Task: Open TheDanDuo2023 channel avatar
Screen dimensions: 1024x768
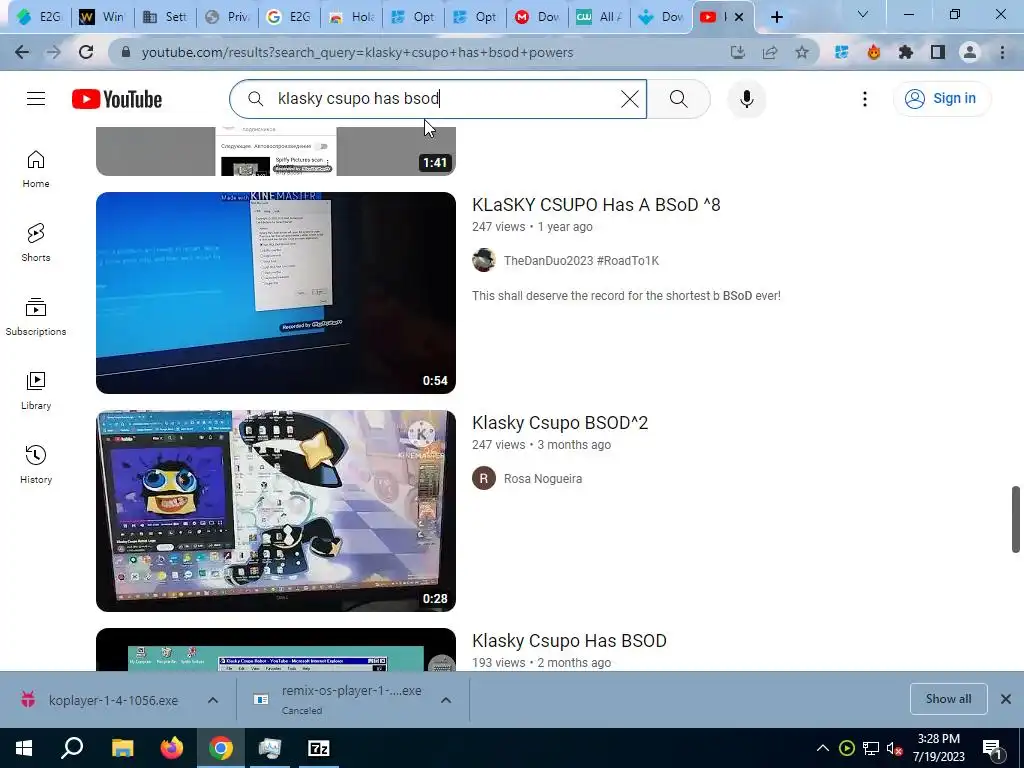Action: [484, 260]
